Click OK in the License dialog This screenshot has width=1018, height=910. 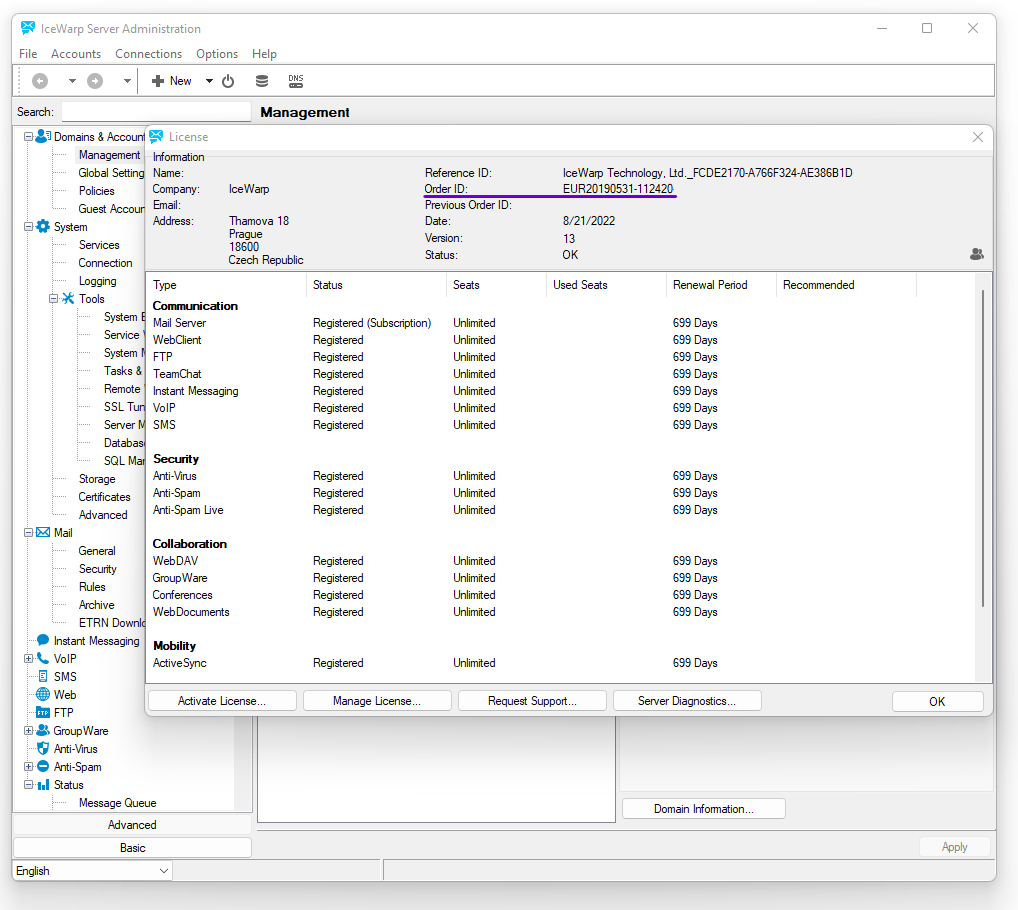[x=937, y=702]
